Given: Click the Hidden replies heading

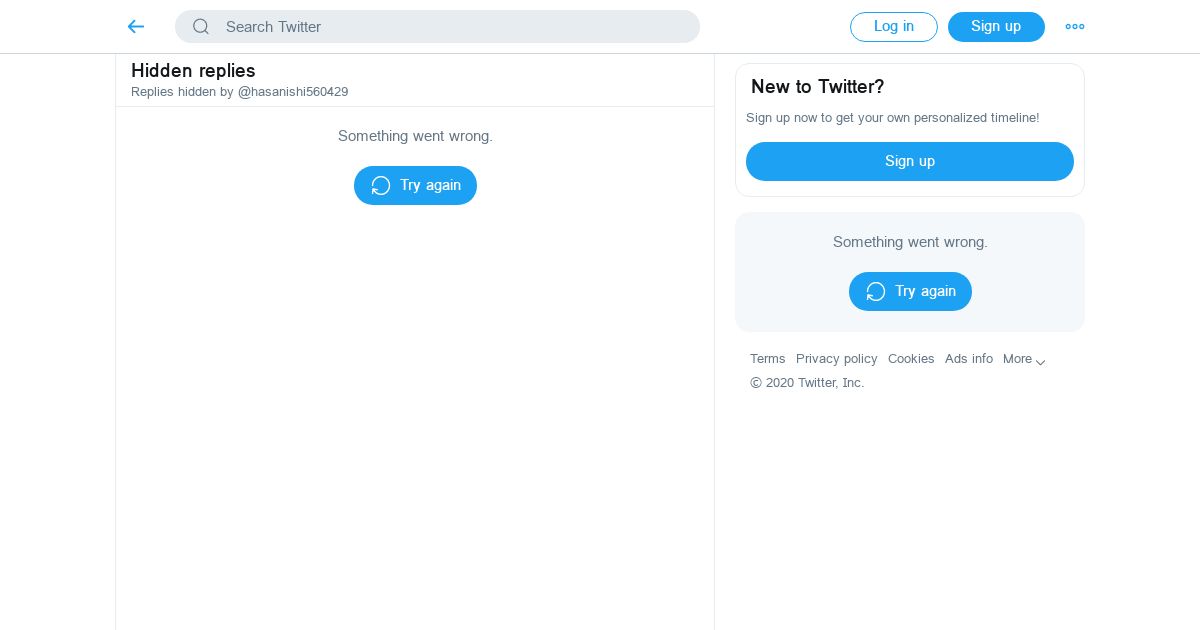Looking at the screenshot, I should [193, 71].
